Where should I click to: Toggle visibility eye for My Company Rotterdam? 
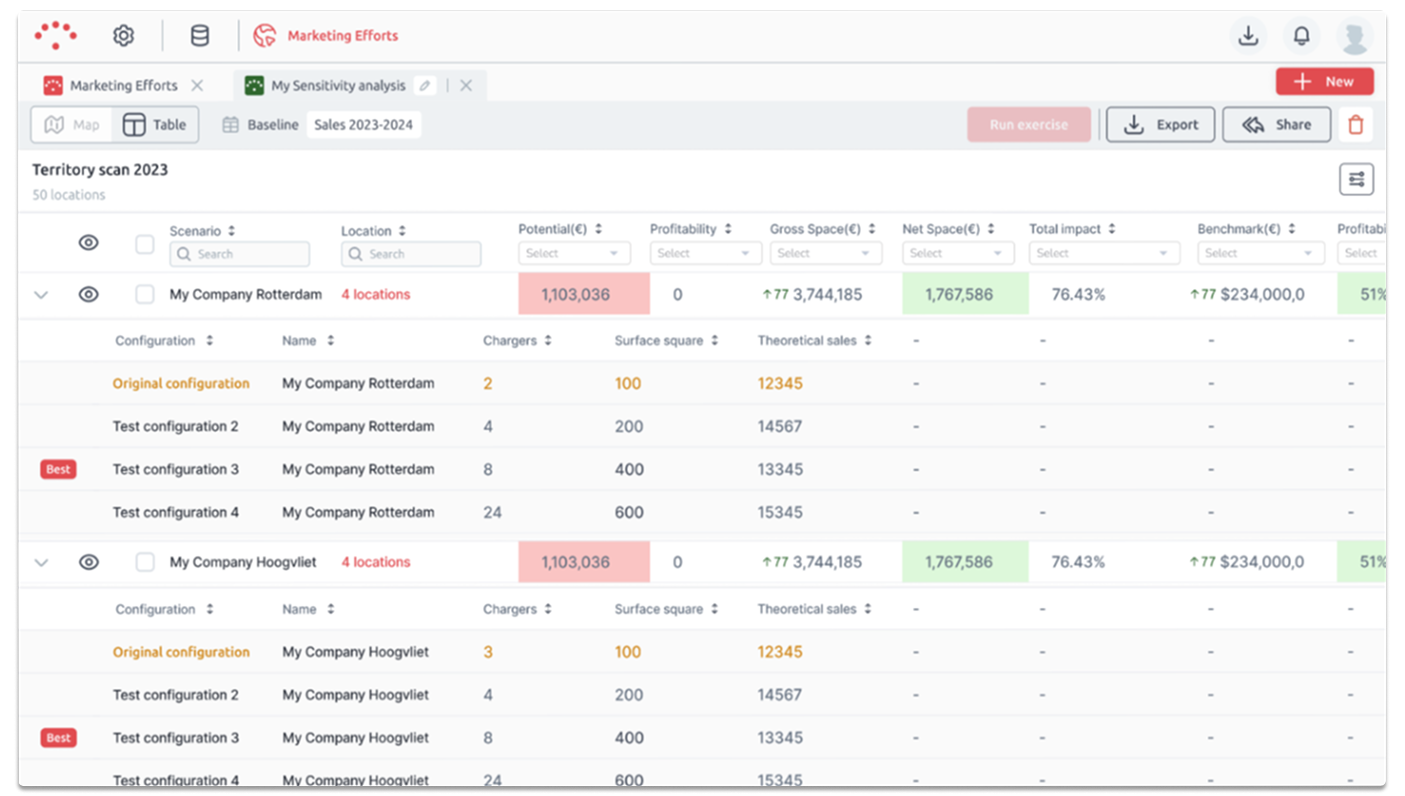click(x=89, y=295)
